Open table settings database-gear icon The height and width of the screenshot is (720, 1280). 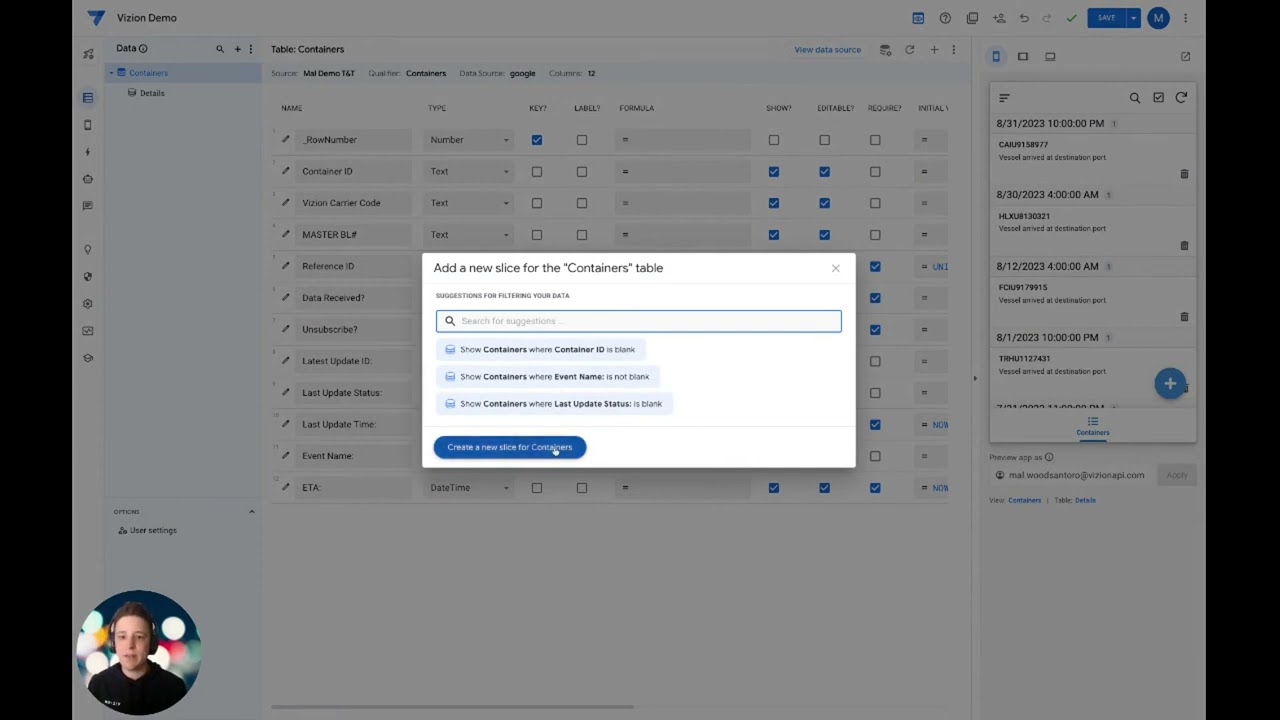(x=885, y=49)
